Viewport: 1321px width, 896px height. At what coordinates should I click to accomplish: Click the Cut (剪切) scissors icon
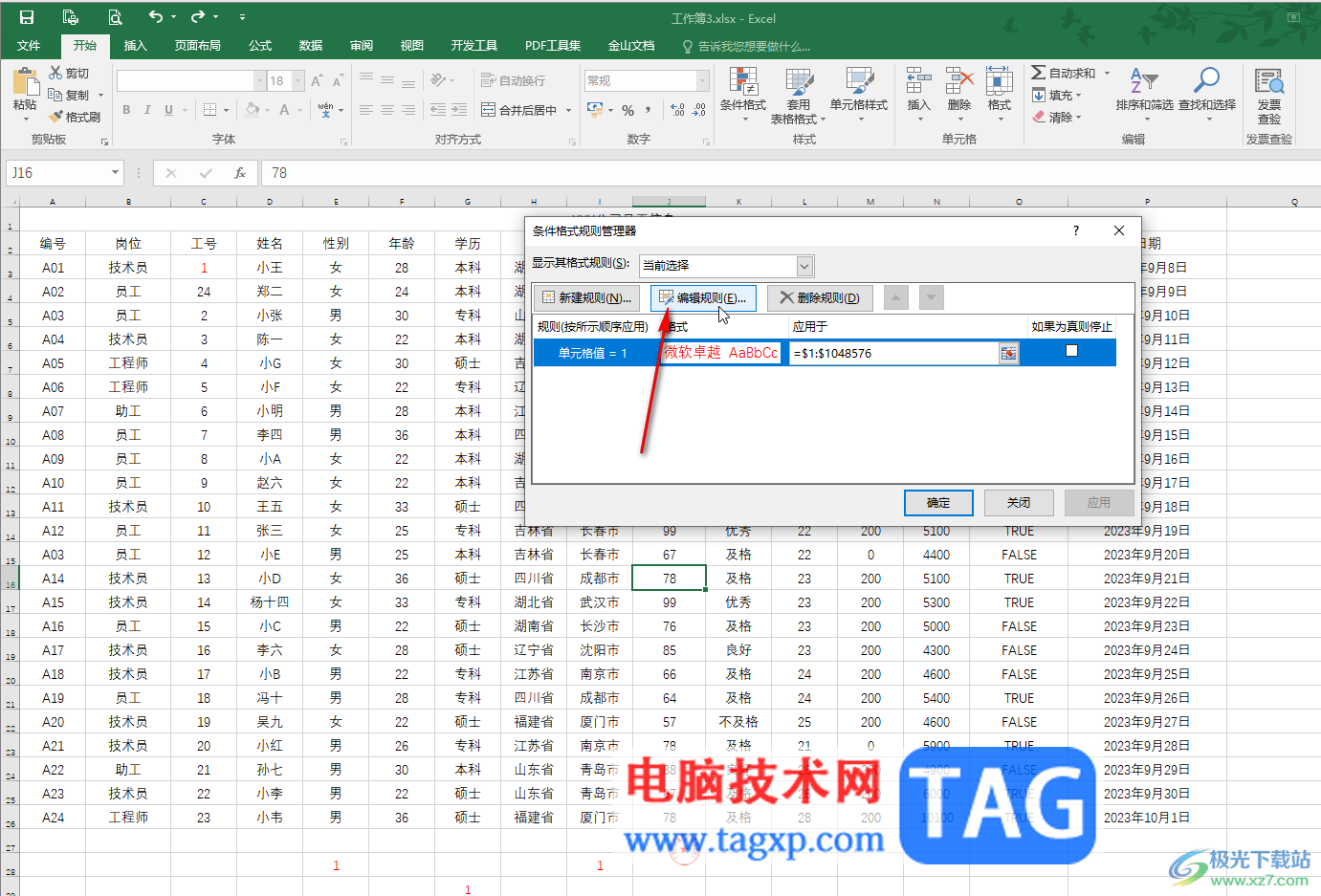point(55,73)
